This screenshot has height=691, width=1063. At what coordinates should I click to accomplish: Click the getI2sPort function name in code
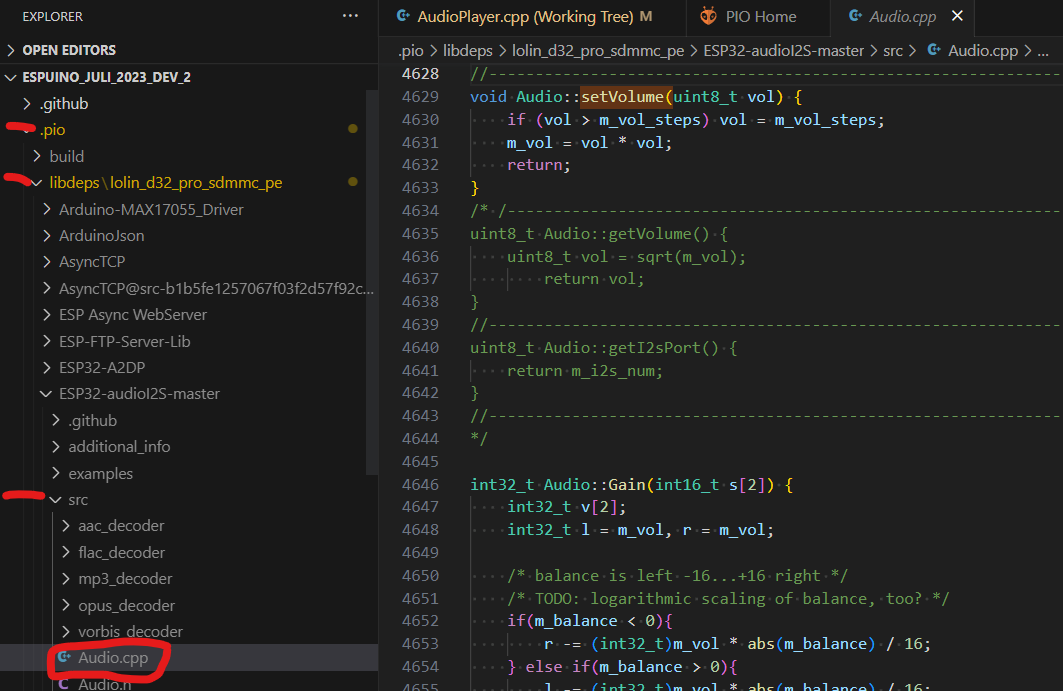click(655, 347)
